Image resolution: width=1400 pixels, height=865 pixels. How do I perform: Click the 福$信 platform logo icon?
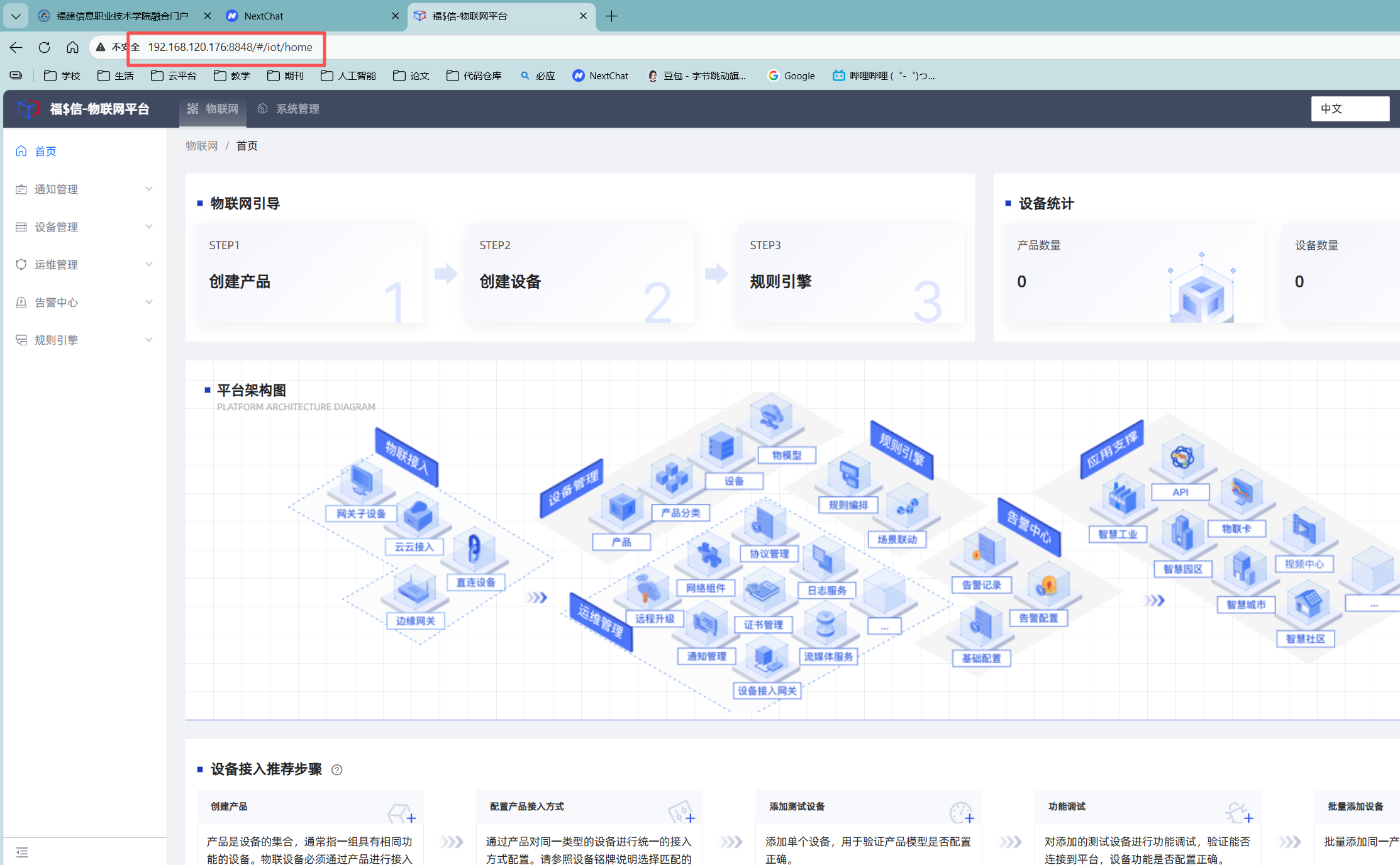pos(28,109)
